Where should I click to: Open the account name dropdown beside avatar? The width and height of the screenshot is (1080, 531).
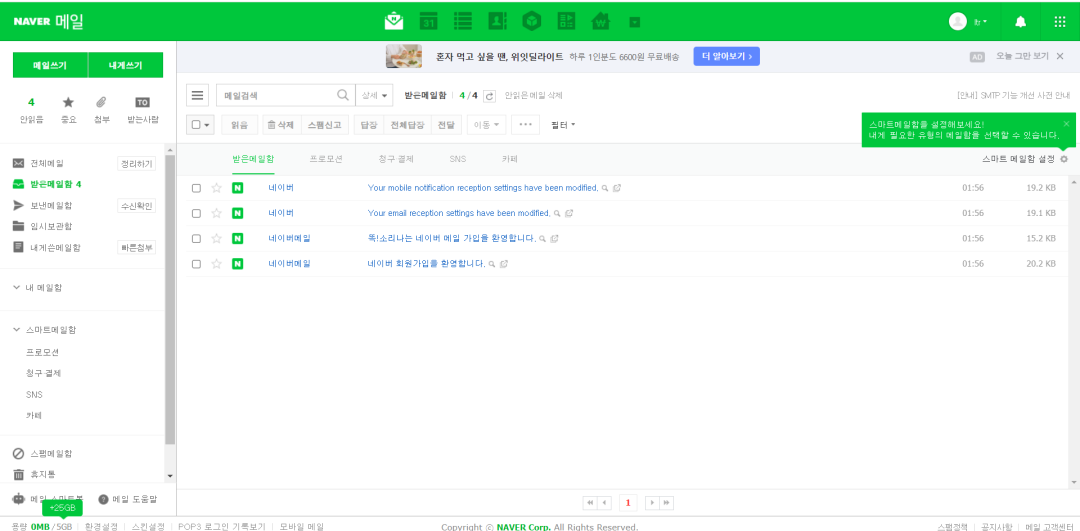(x=980, y=21)
